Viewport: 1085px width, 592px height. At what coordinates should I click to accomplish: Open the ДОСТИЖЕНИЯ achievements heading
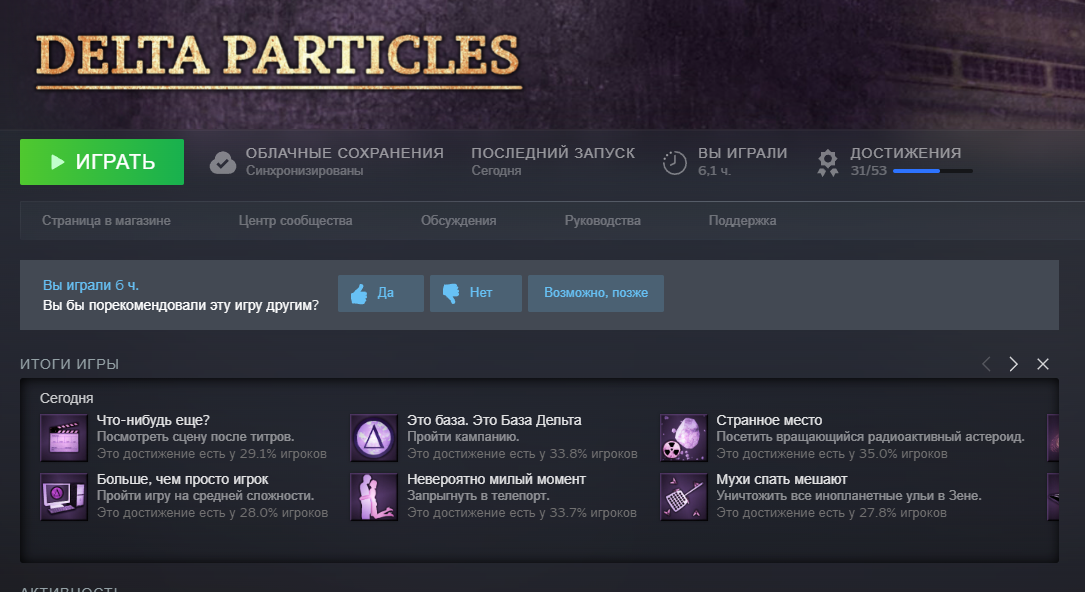pyautogui.click(x=905, y=153)
